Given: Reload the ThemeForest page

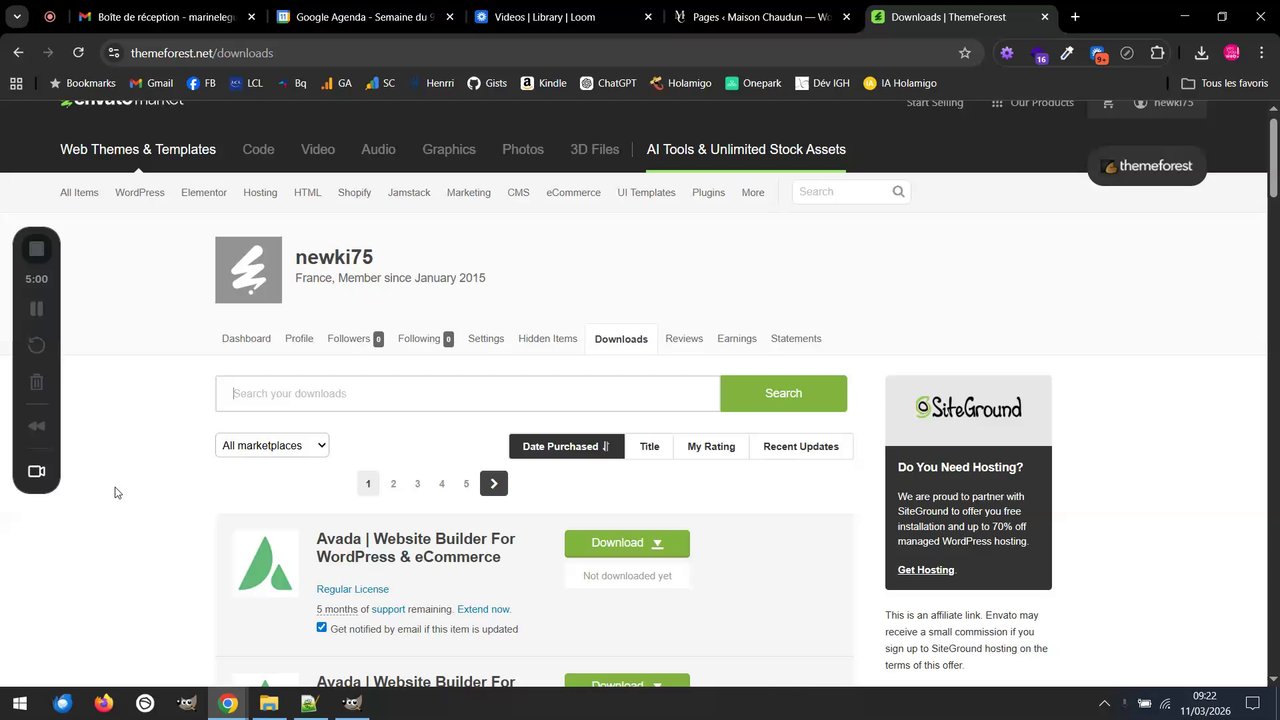Looking at the screenshot, I should [78, 53].
